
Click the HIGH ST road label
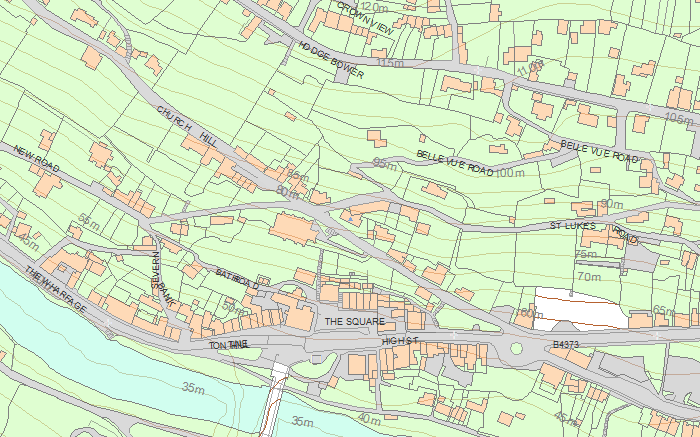coord(400,341)
